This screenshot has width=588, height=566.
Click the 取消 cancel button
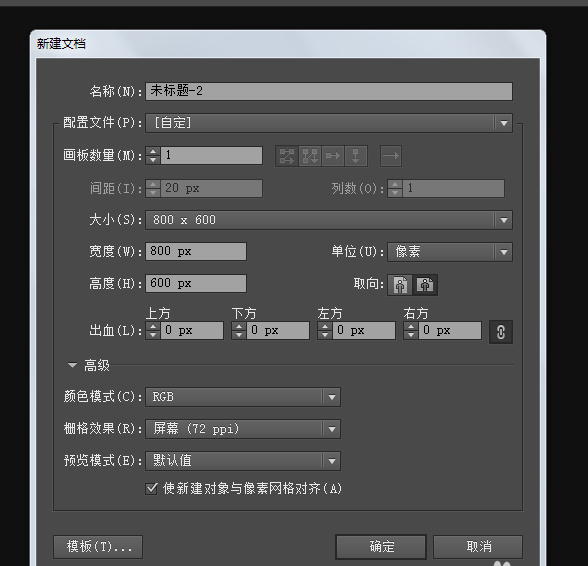(478, 546)
